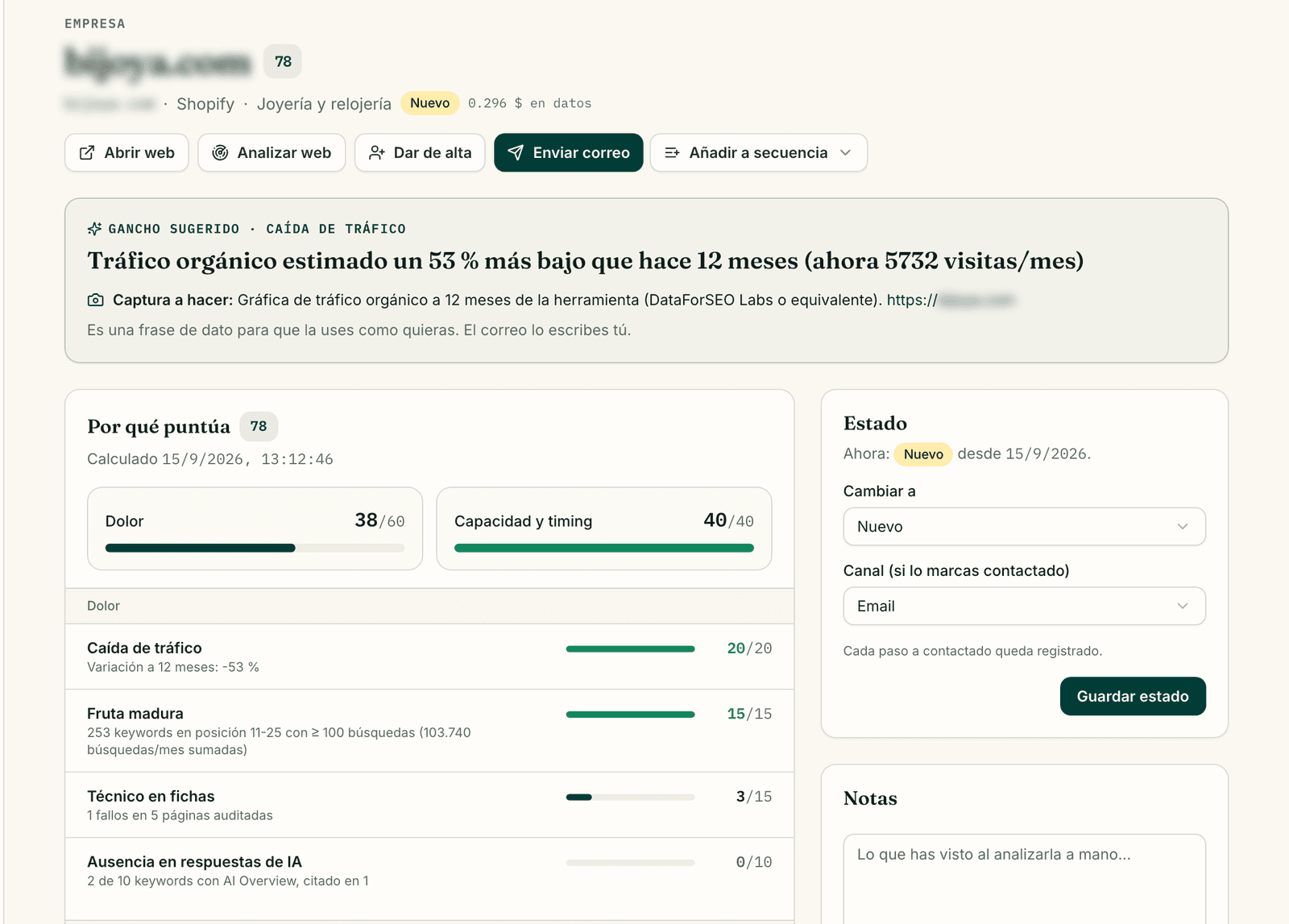The height and width of the screenshot is (924, 1289).
Task: Click the list-plus icon in Añadir a secuencia
Action: coord(672,153)
